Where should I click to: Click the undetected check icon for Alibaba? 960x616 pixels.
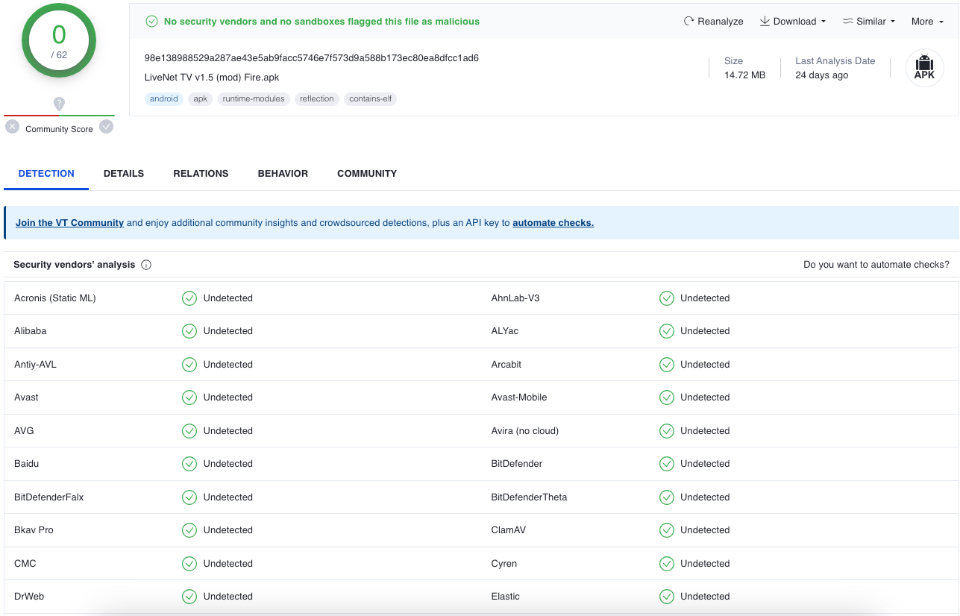(189, 331)
